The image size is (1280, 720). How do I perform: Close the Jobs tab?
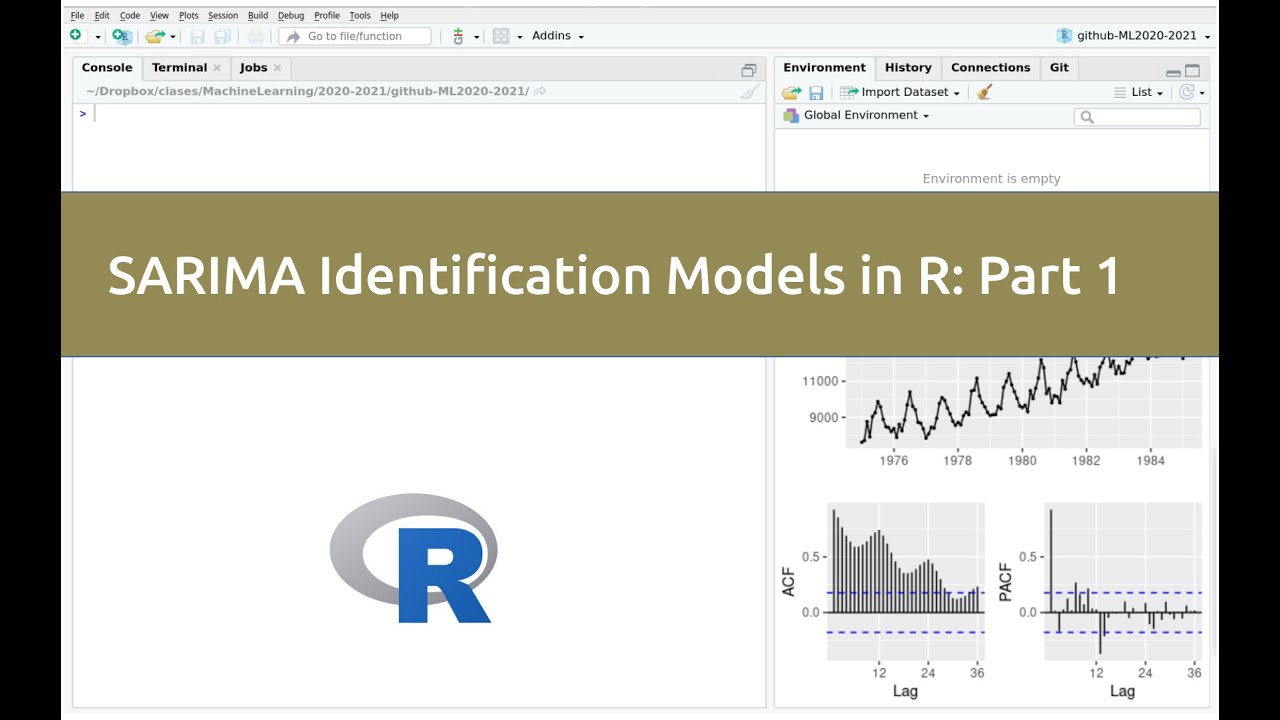point(277,68)
